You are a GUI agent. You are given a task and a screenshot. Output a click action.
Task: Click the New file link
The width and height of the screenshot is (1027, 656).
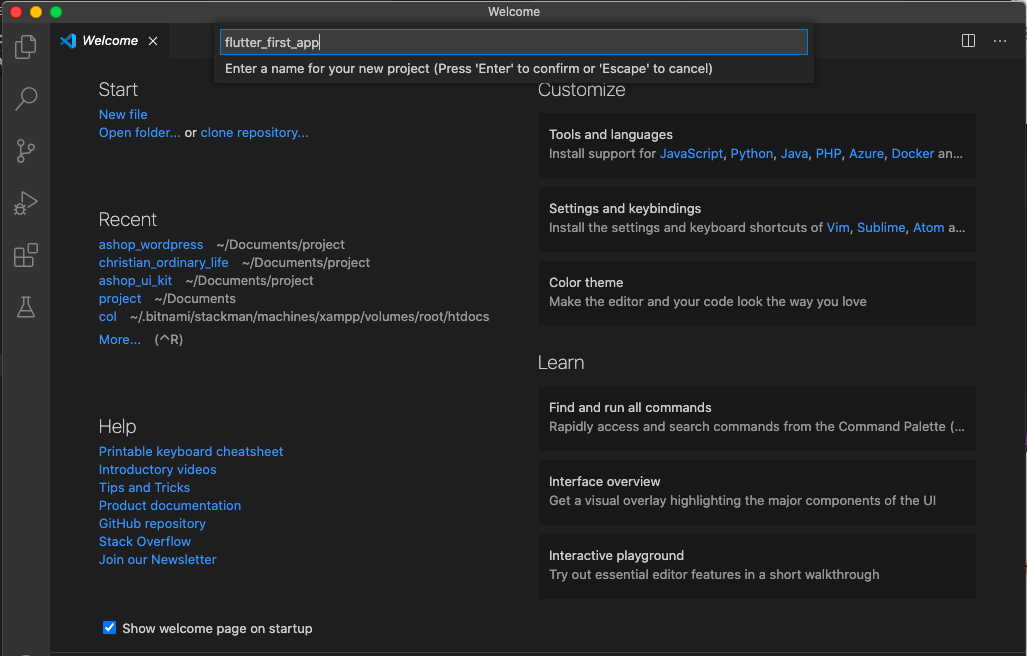(123, 115)
